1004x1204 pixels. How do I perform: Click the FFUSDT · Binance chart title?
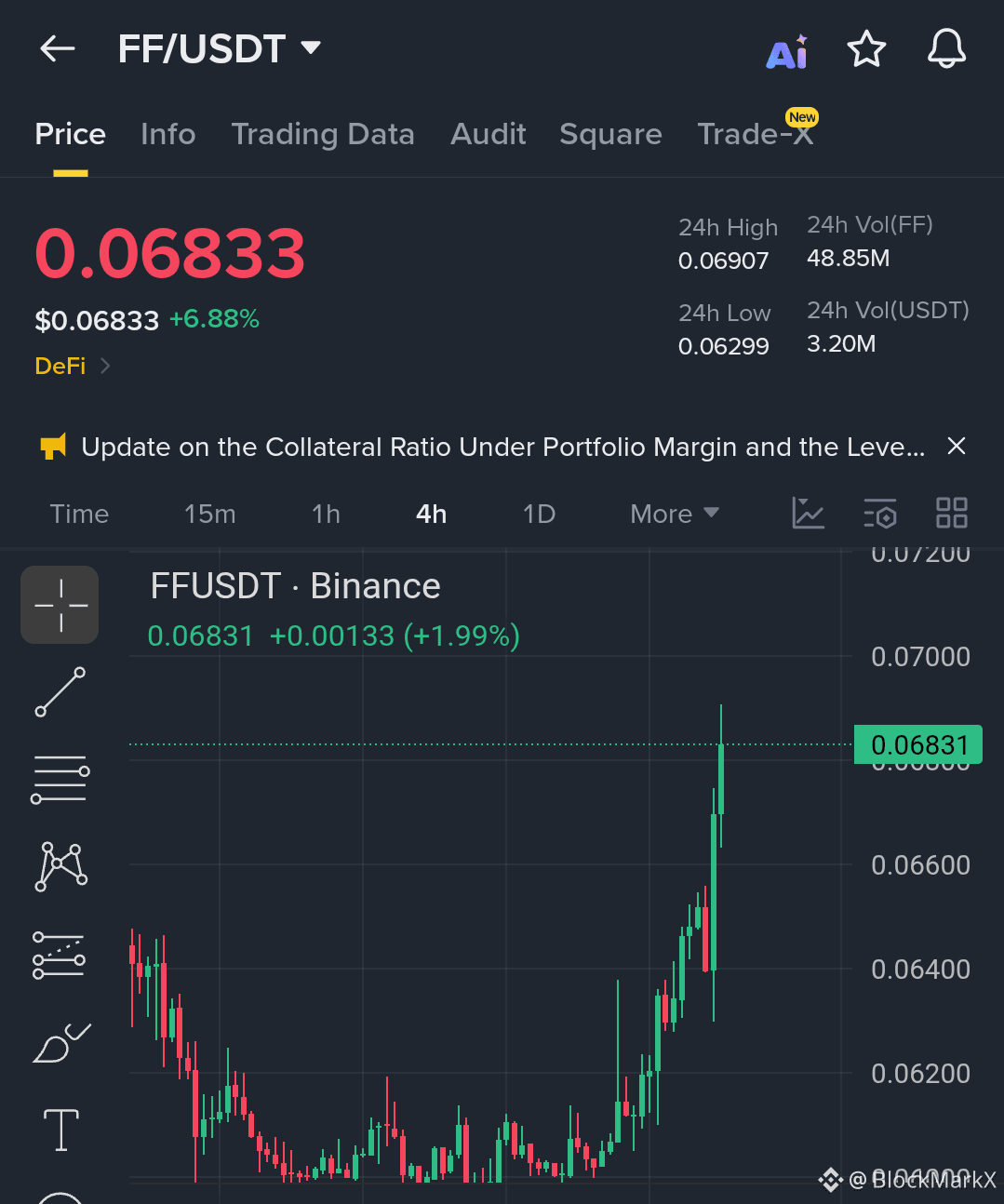296,586
